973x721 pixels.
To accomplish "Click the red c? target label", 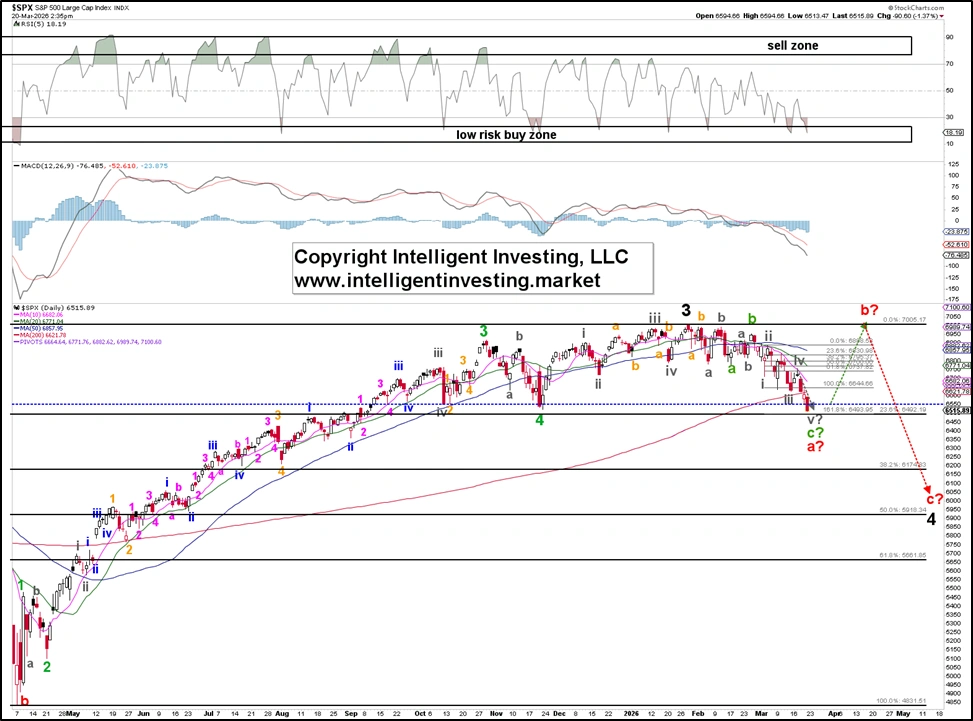I will pyautogui.click(x=933, y=498).
